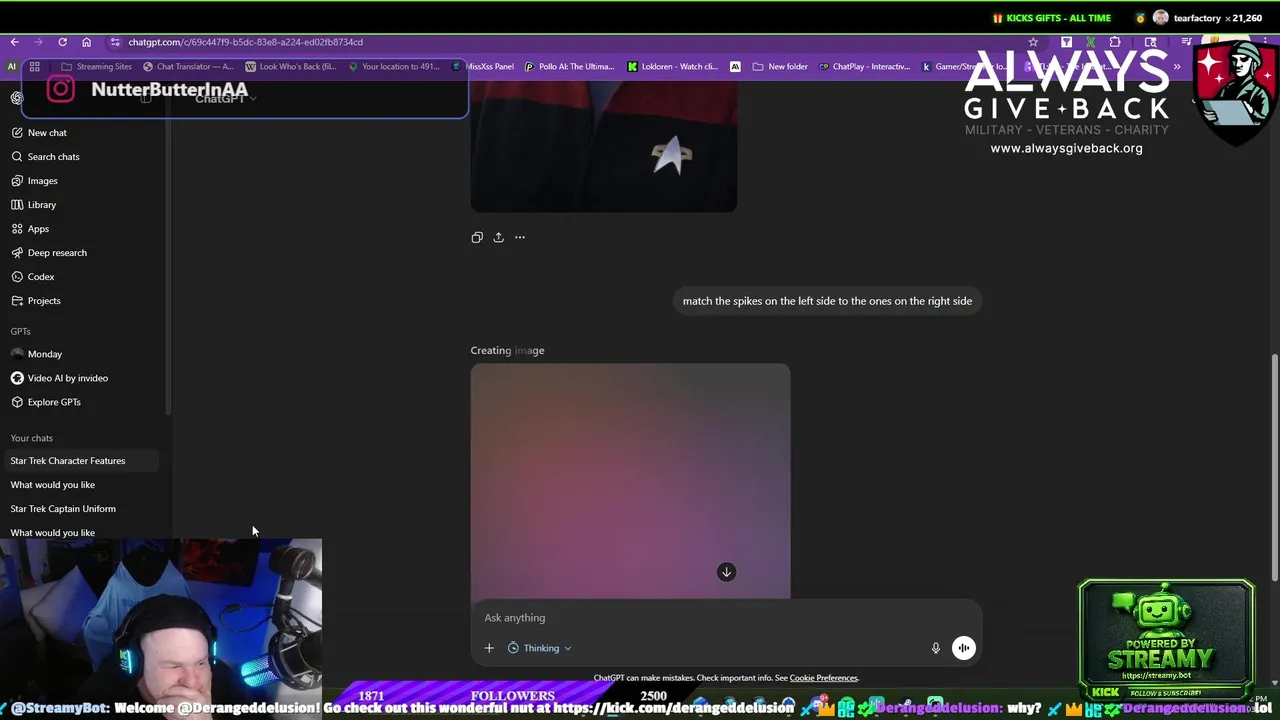Jump to bottom with the down-arrow button

tap(727, 572)
